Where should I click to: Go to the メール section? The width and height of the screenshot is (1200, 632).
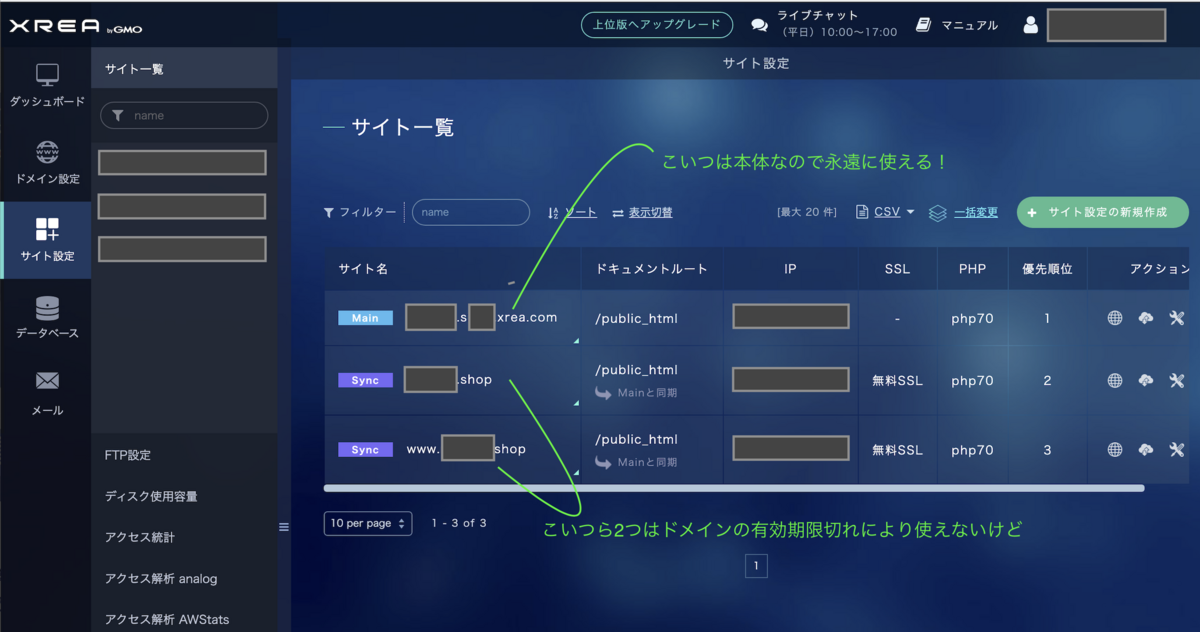(x=45, y=390)
